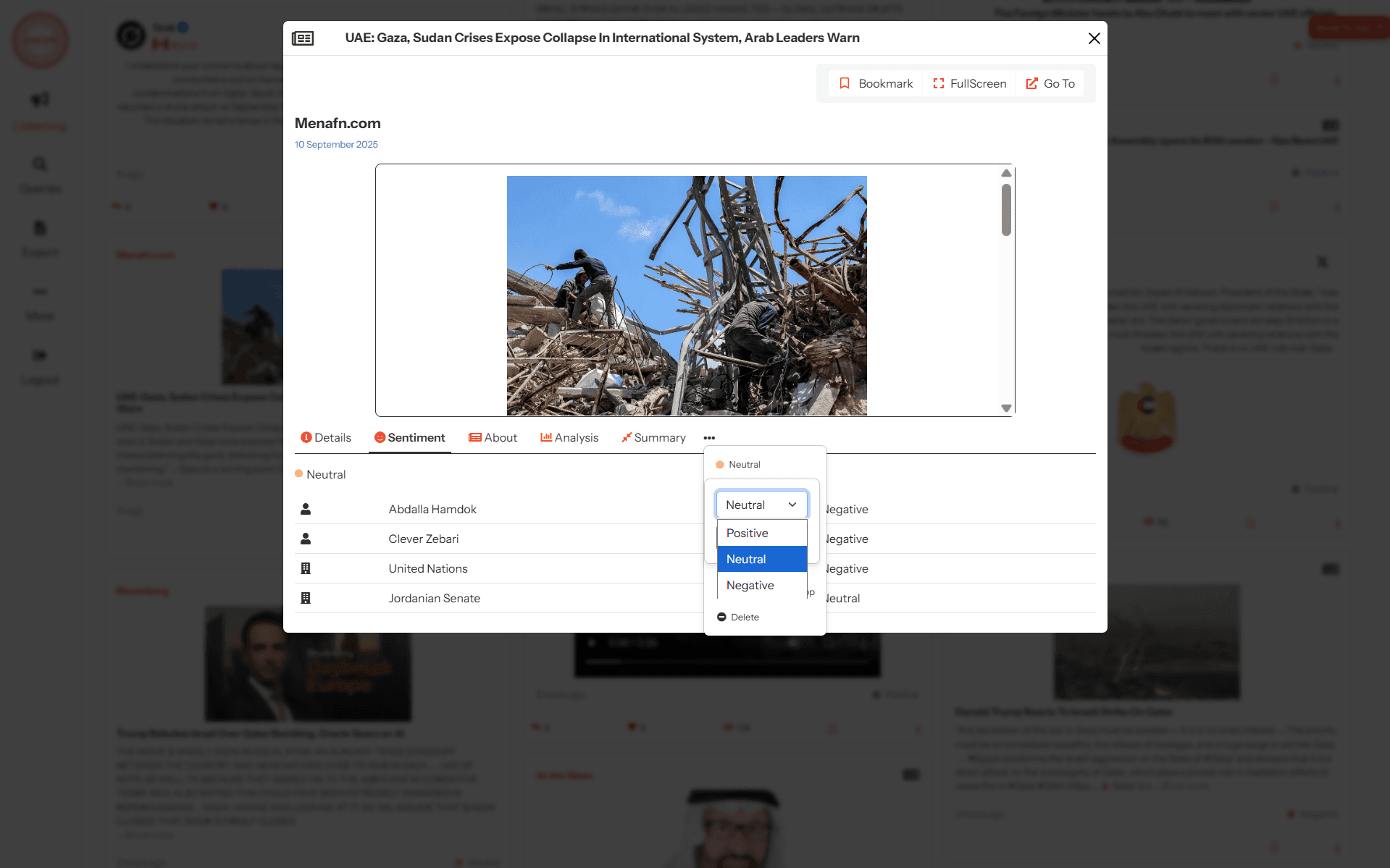This screenshot has height=868, width=1390.
Task: Click the Go To external-link icon
Action: [x=1032, y=83]
